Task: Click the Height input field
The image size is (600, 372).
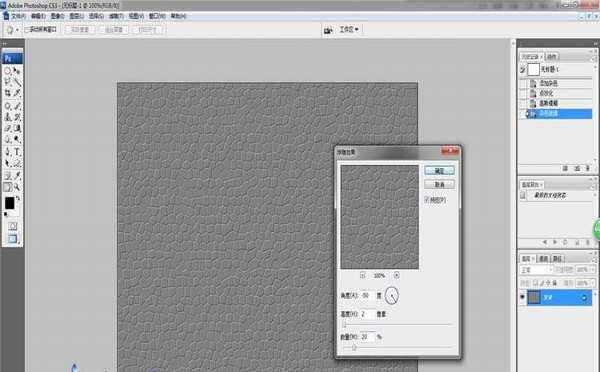Action: pyautogui.click(x=367, y=314)
